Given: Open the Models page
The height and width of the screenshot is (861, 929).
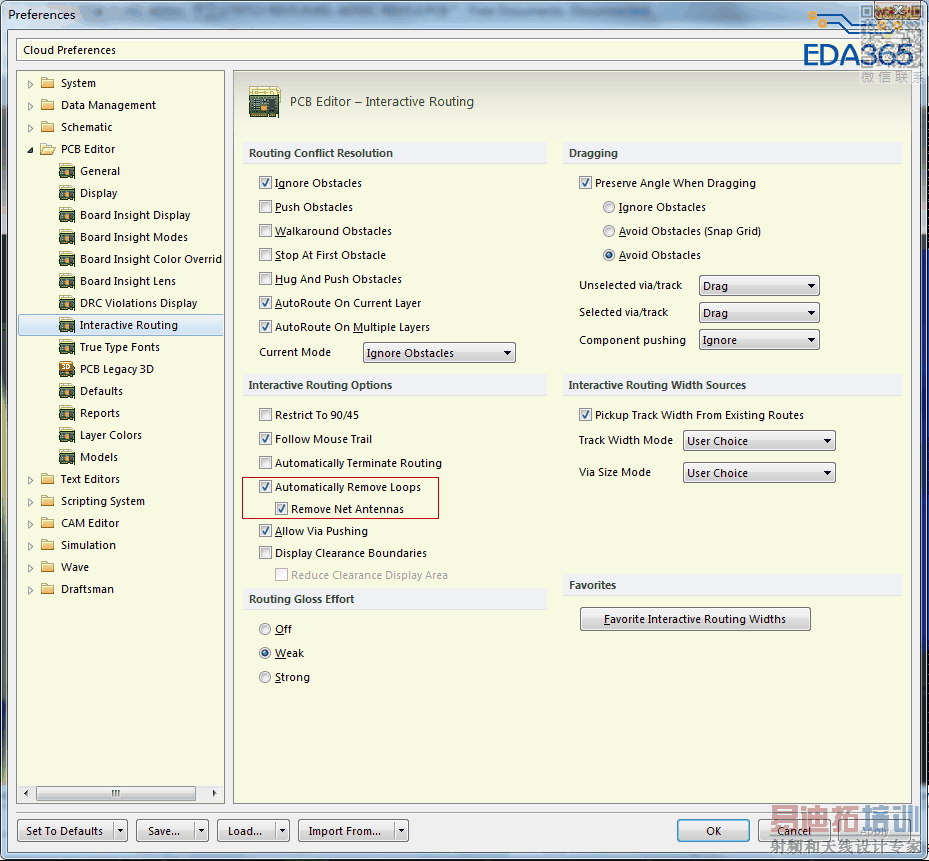Looking at the screenshot, I should [99, 457].
